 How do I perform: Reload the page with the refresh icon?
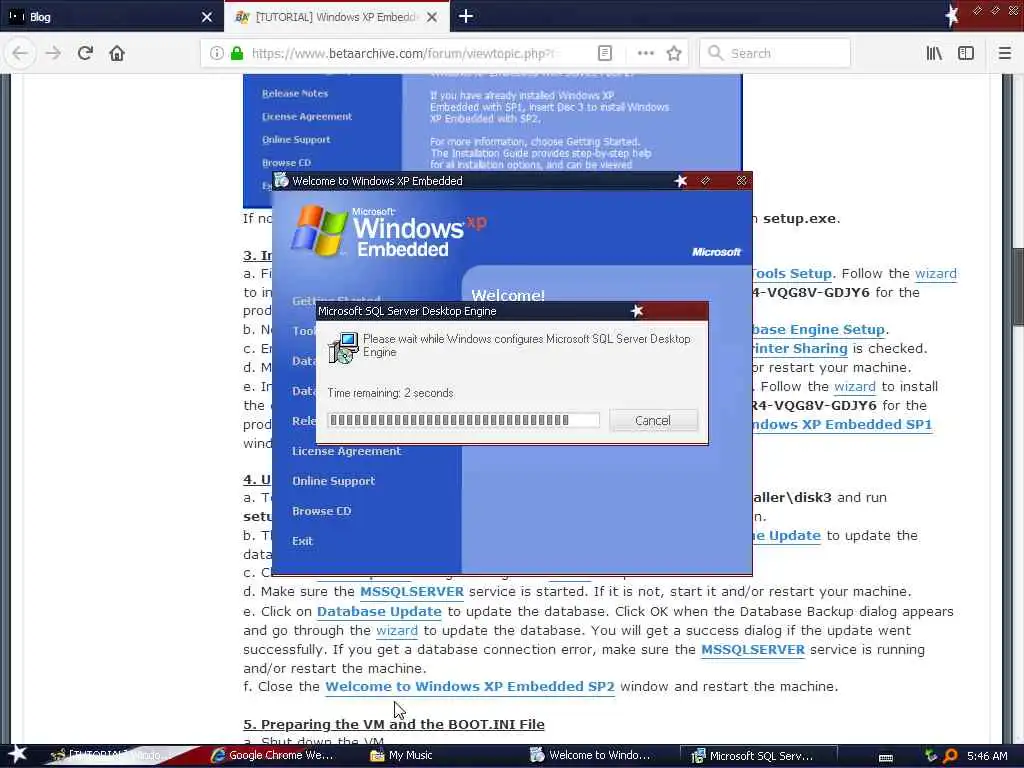click(x=85, y=54)
